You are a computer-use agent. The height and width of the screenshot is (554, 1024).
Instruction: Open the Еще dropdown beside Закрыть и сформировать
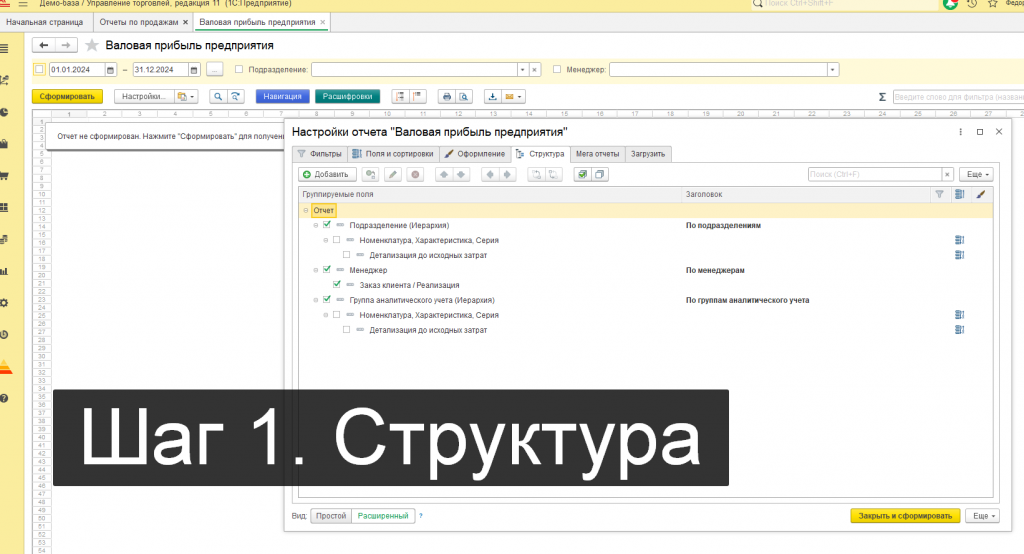click(984, 516)
